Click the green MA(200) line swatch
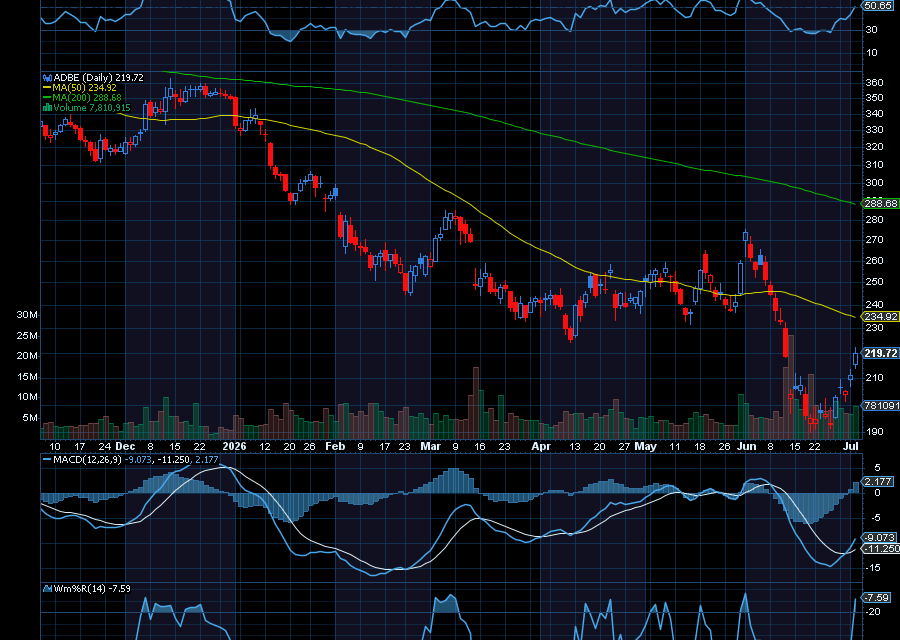Screen dimensions: 900x640 click(x=47, y=98)
